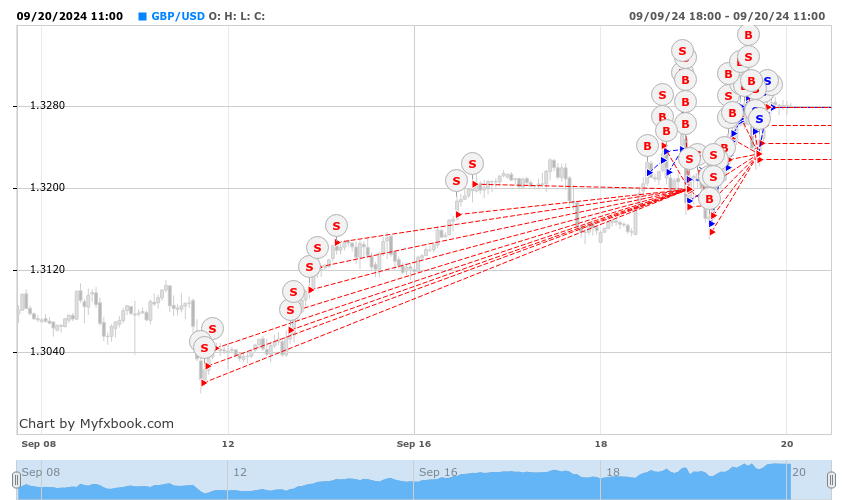Select bottom B of three stacked B markers

(x=685, y=124)
